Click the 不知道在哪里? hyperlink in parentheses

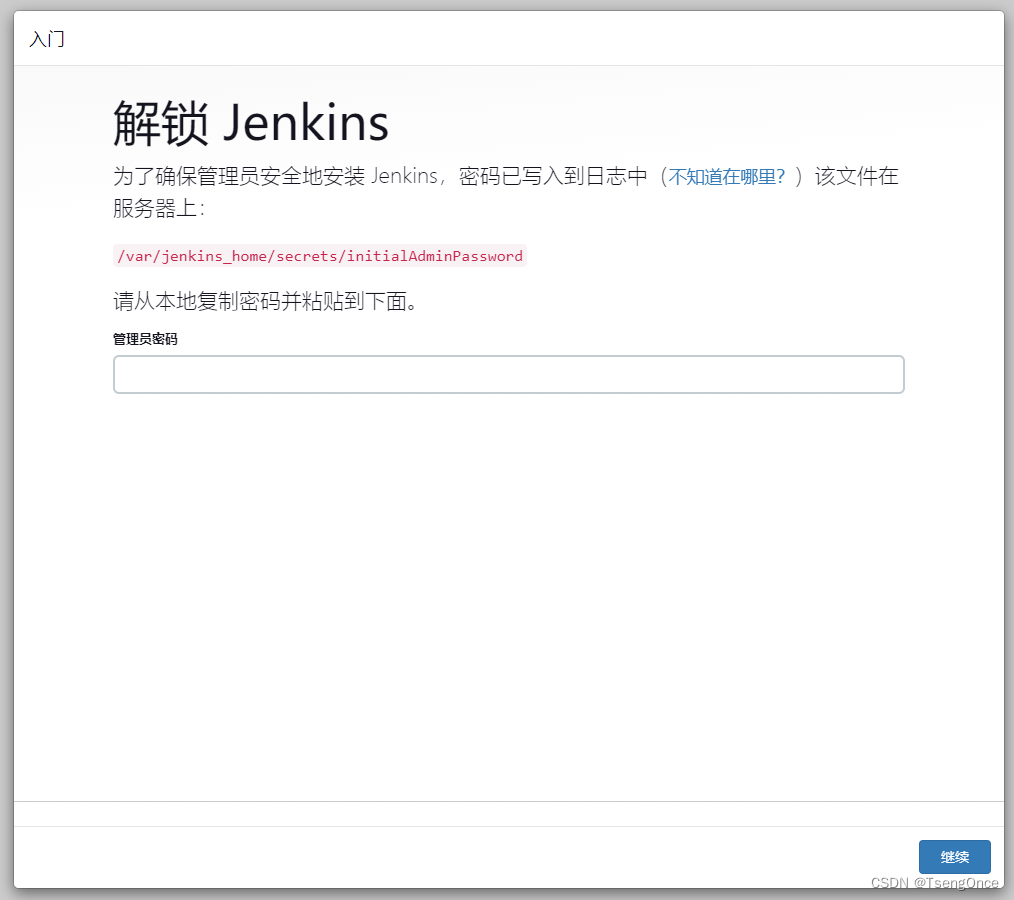pyautogui.click(x=725, y=176)
